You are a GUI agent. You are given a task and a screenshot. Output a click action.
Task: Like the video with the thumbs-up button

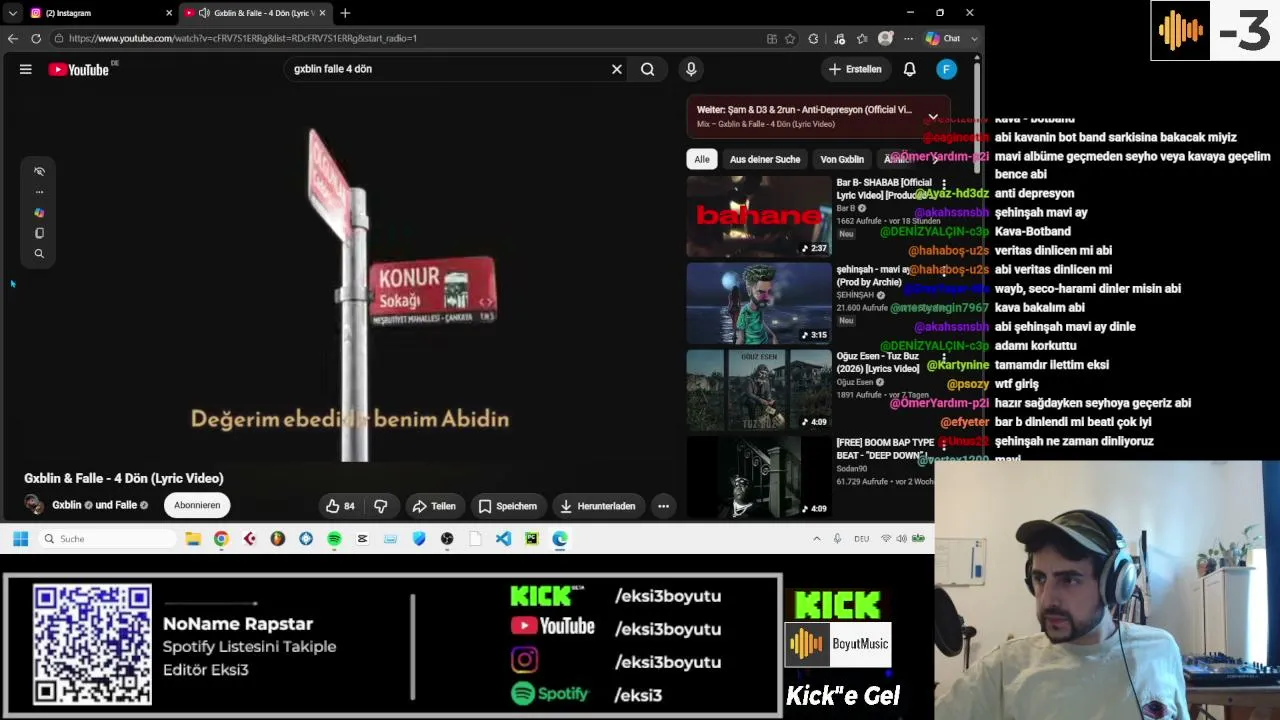(x=340, y=506)
